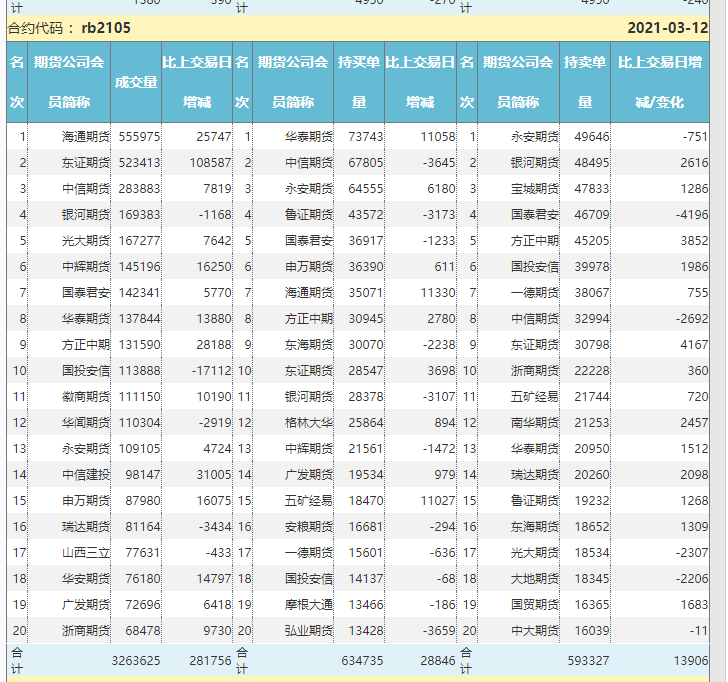Click the total short position 593327

(x=588, y=660)
